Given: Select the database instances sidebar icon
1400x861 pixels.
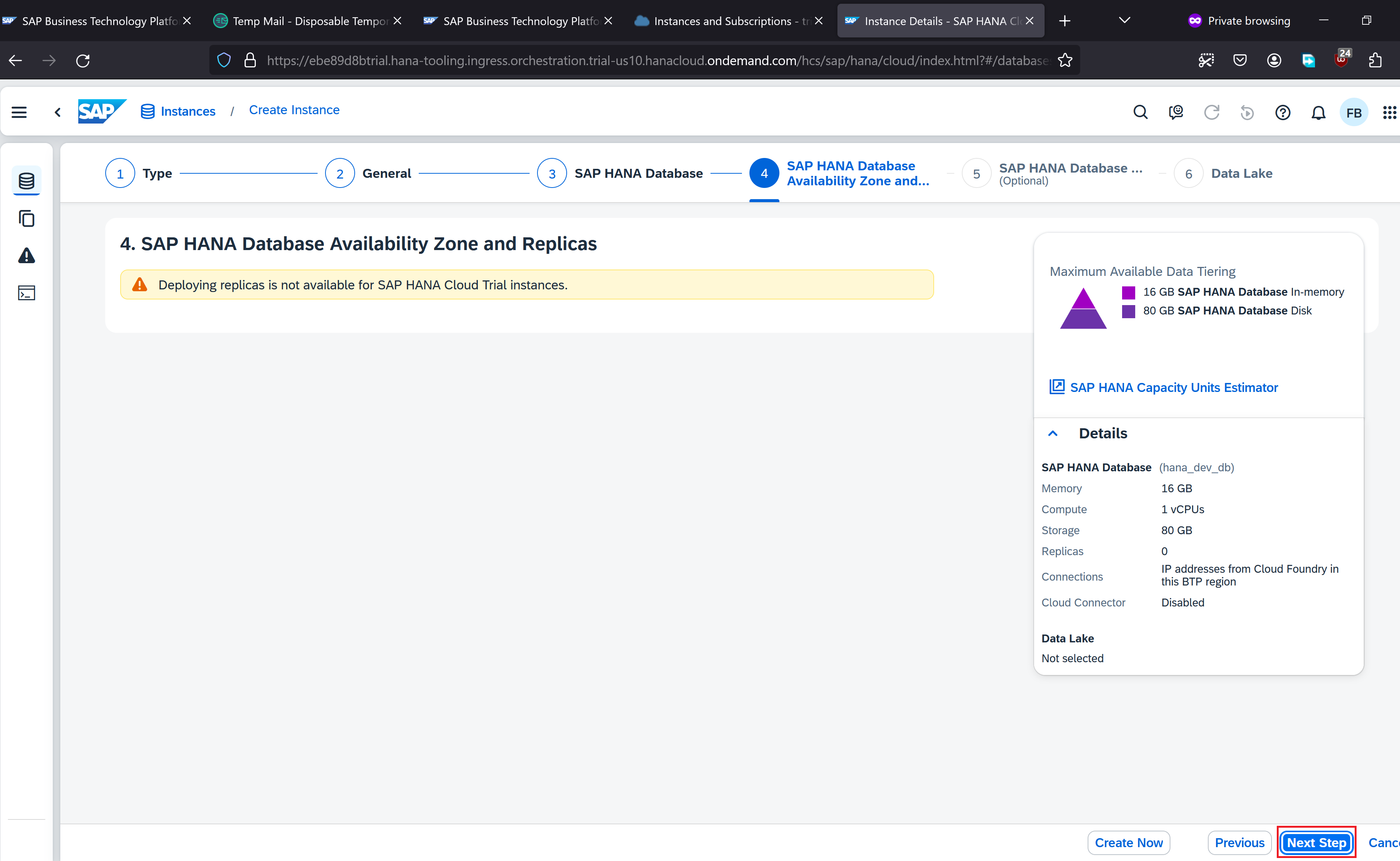Looking at the screenshot, I should pyautogui.click(x=27, y=181).
